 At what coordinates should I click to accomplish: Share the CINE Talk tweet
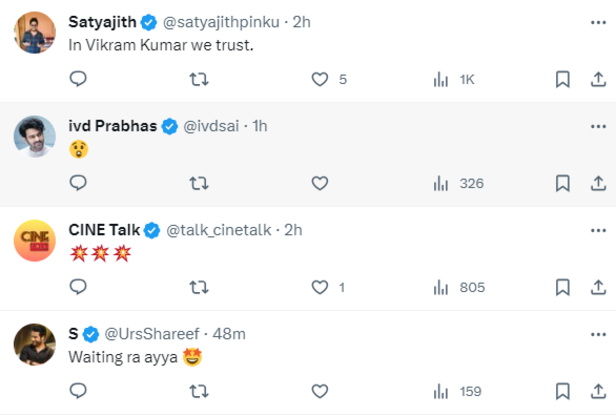pos(598,287)
